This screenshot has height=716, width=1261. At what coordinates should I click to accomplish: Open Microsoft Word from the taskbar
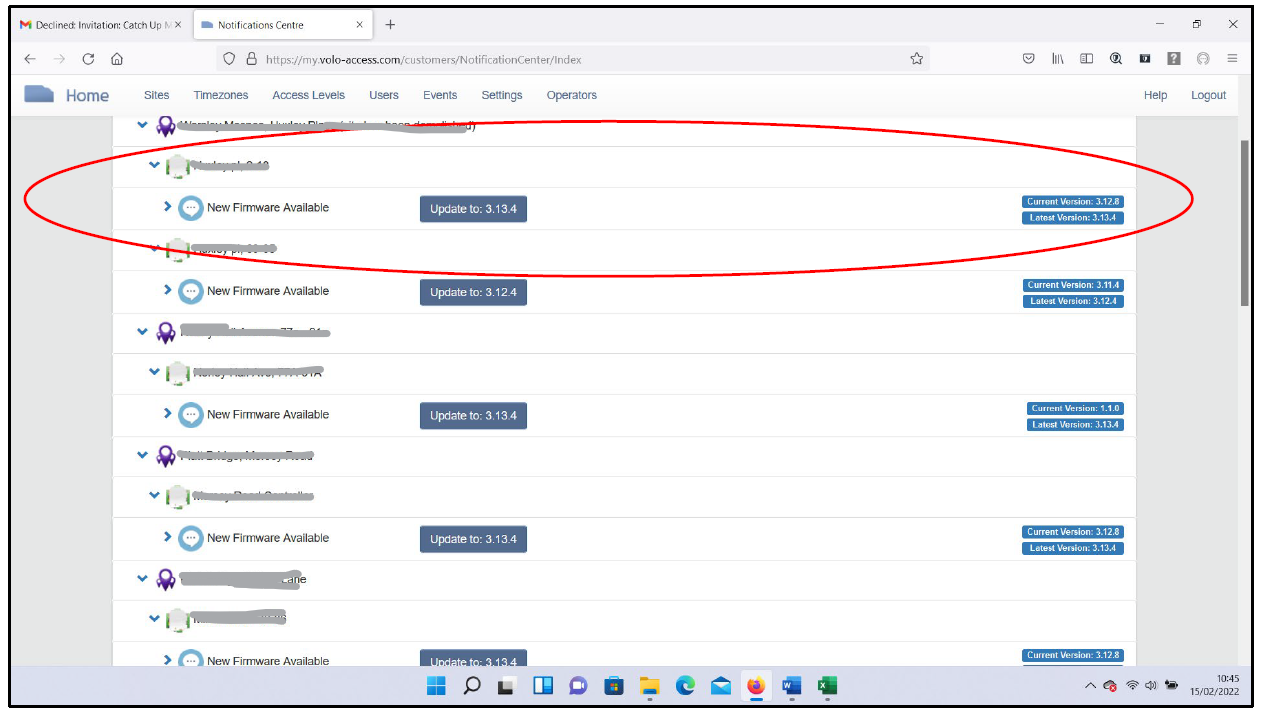pos(791,686)
